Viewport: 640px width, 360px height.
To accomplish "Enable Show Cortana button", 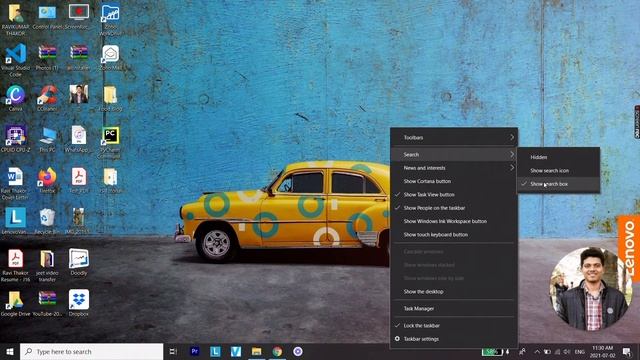I will pos(454,181).
